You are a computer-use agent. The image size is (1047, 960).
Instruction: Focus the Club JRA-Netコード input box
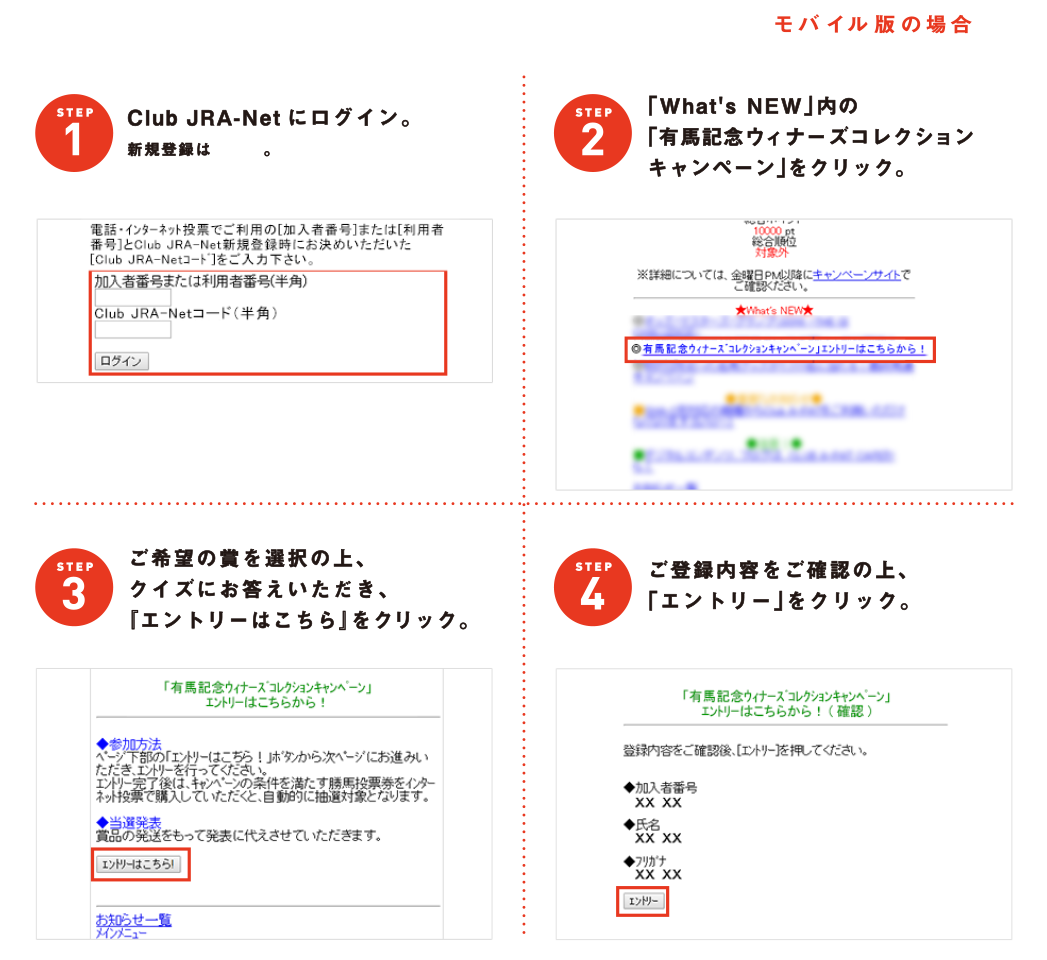click(x=133, y=330)
